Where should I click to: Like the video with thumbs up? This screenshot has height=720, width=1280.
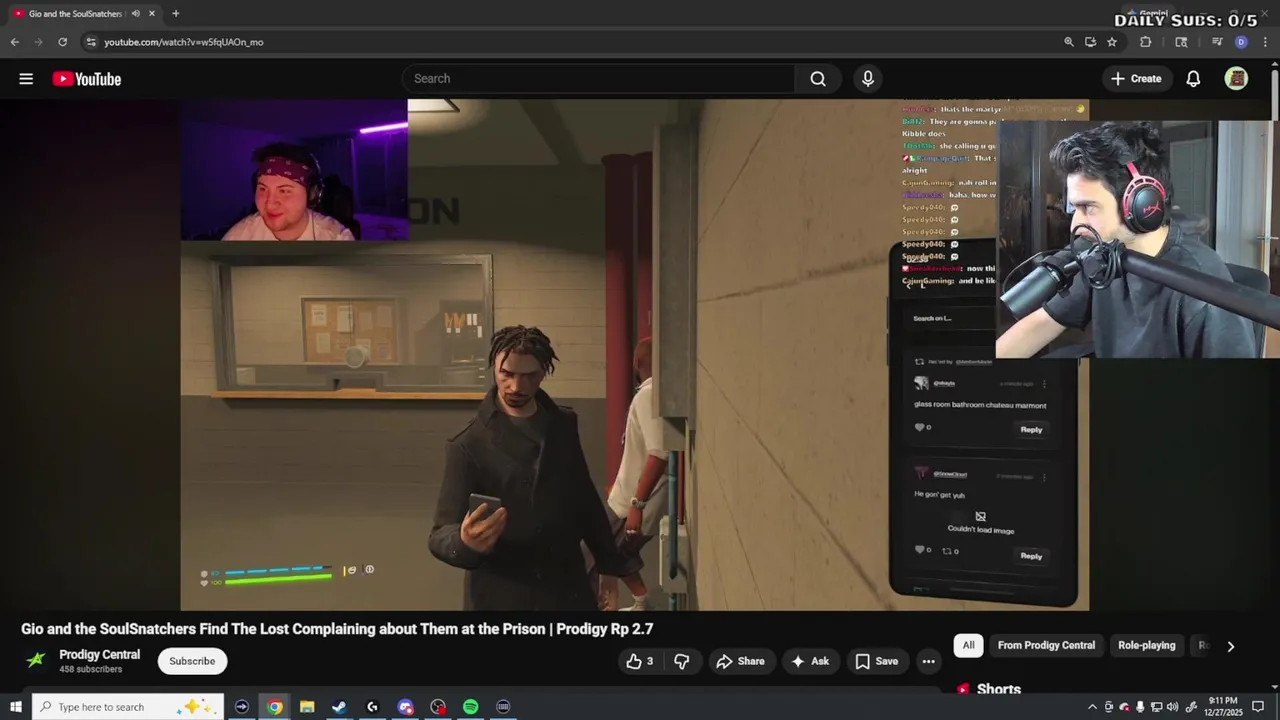click(639, 661)
